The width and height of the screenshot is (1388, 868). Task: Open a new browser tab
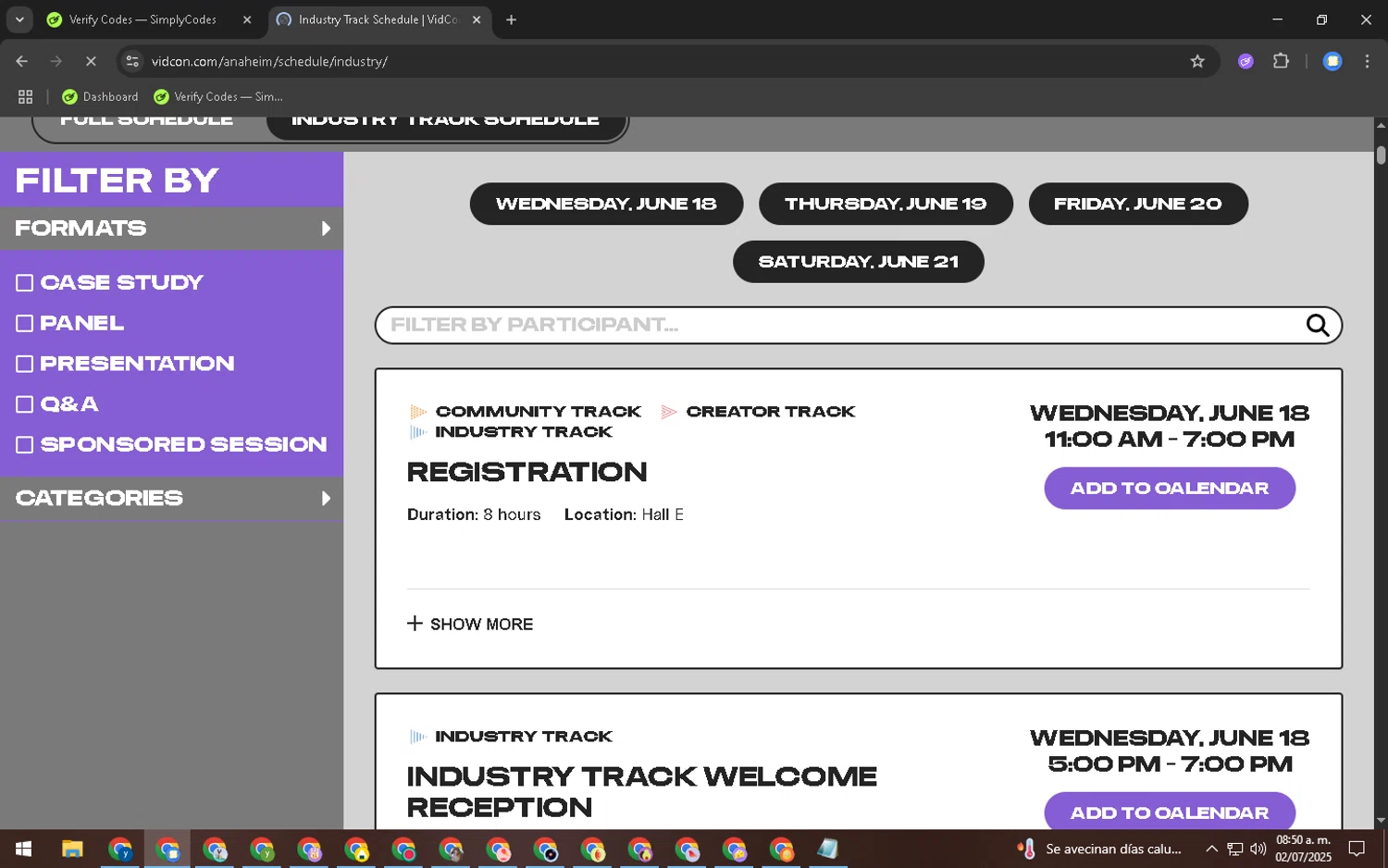511,19
